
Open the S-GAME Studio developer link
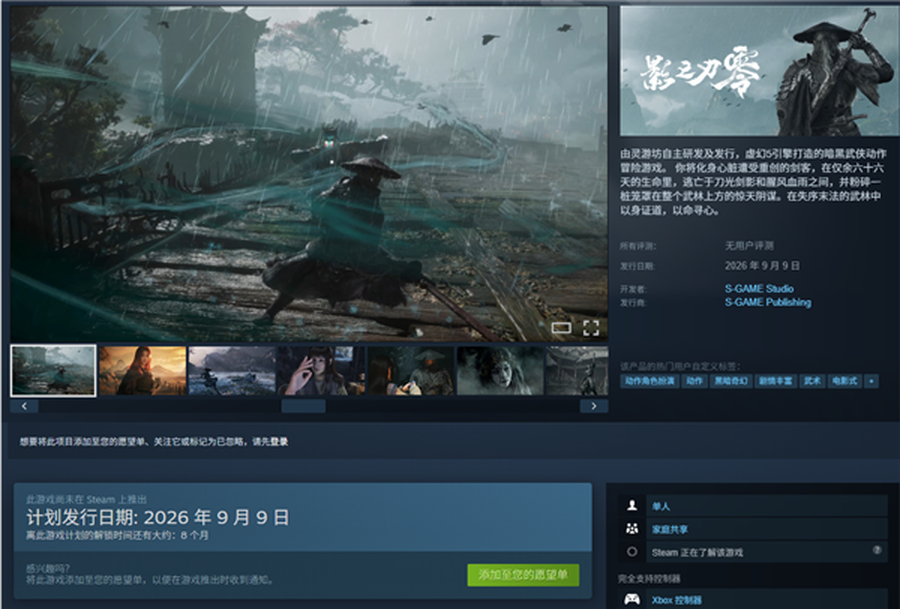click(759, 289)
